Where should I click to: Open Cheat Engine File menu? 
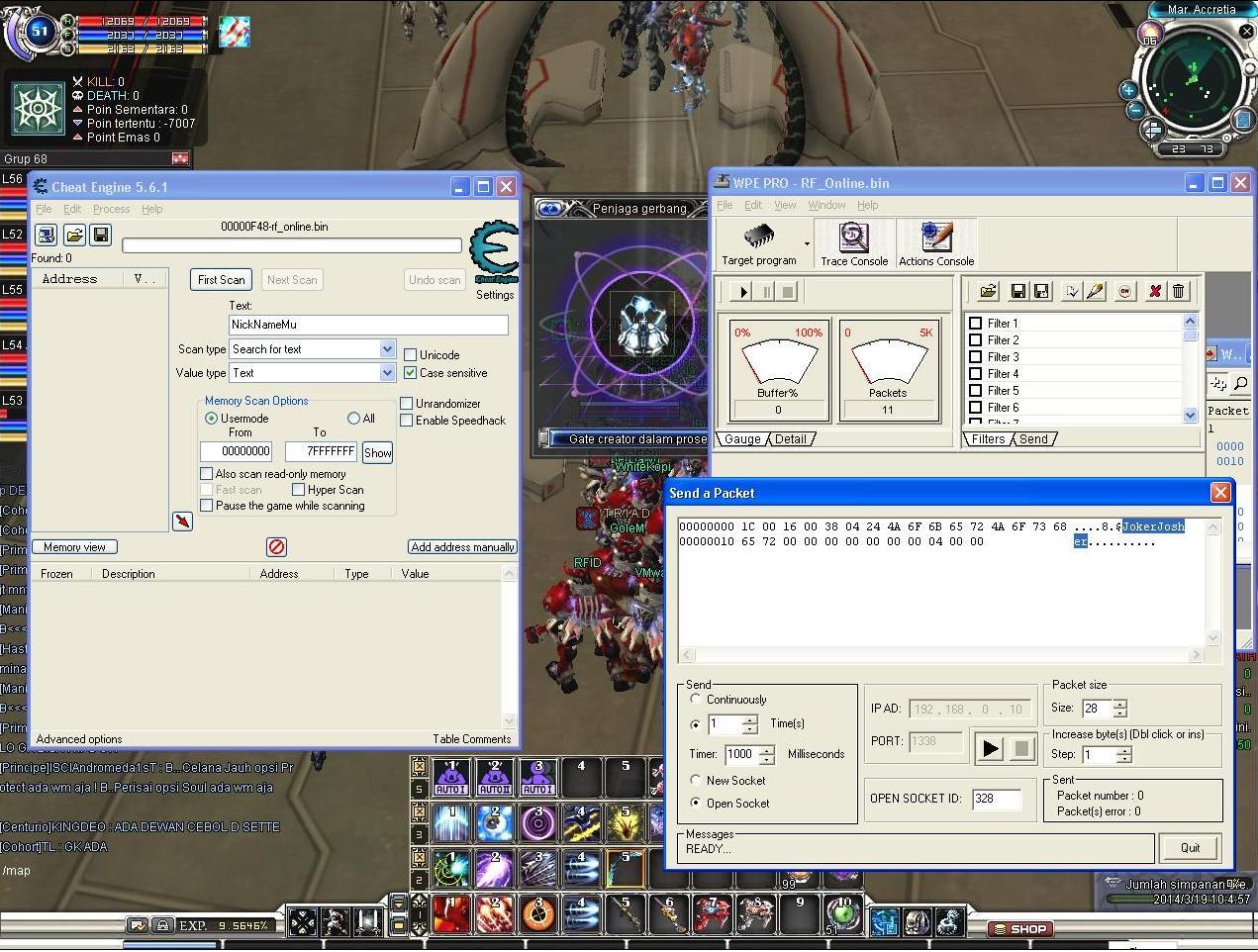coord(44,209)
